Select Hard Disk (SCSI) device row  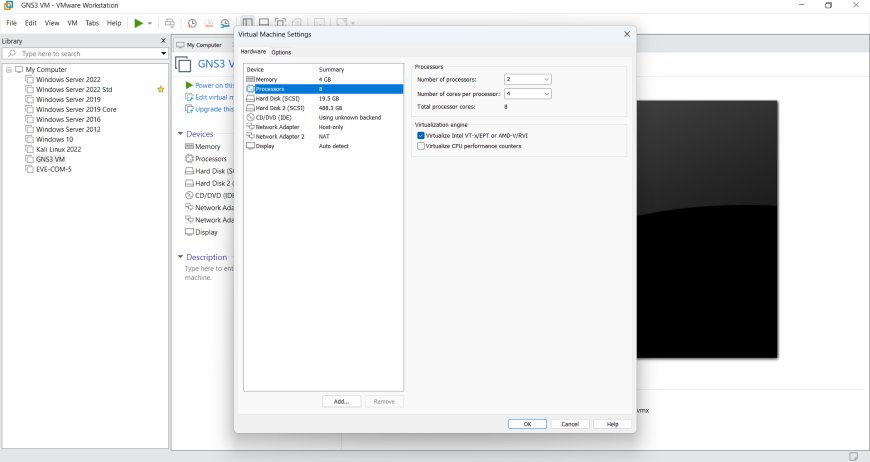[x=323, y=98]
